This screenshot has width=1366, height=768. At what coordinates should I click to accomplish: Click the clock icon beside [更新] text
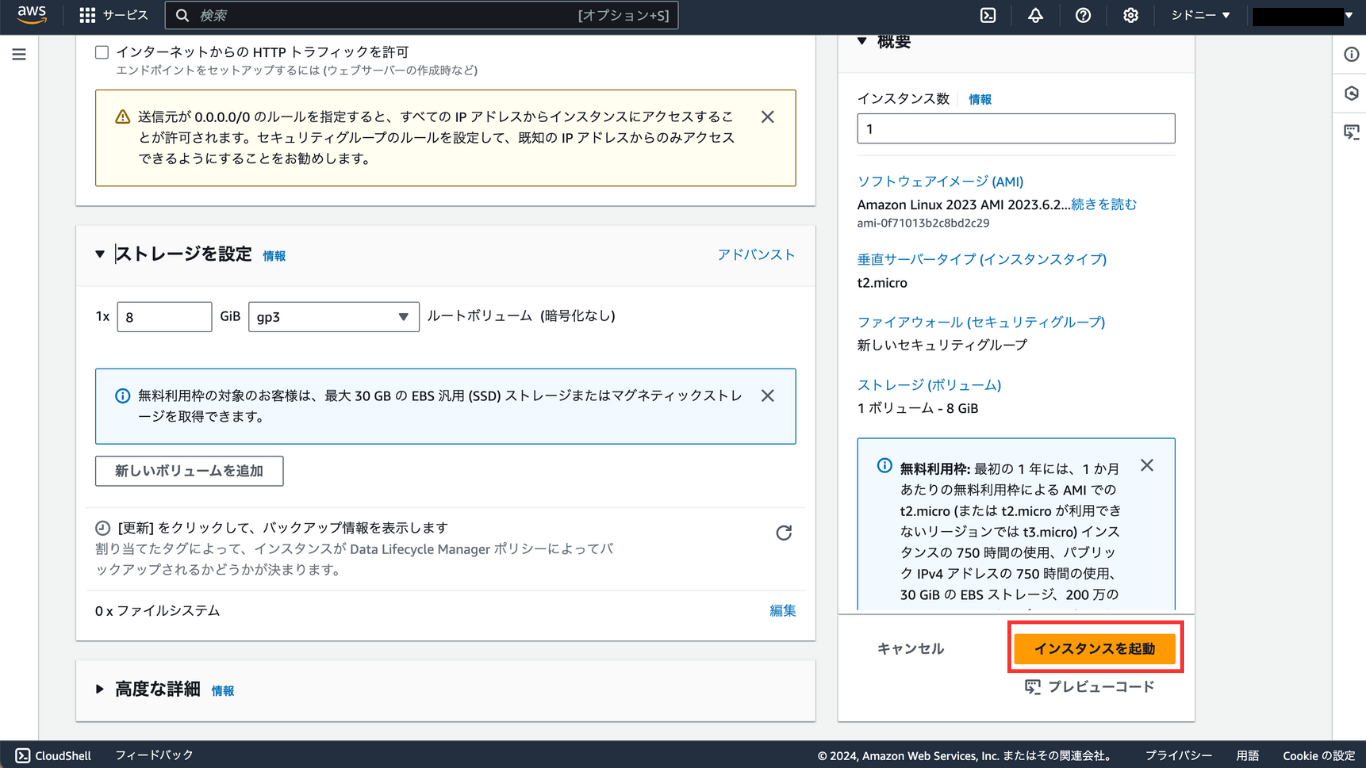pyautogui.click(x=103, y=528)
